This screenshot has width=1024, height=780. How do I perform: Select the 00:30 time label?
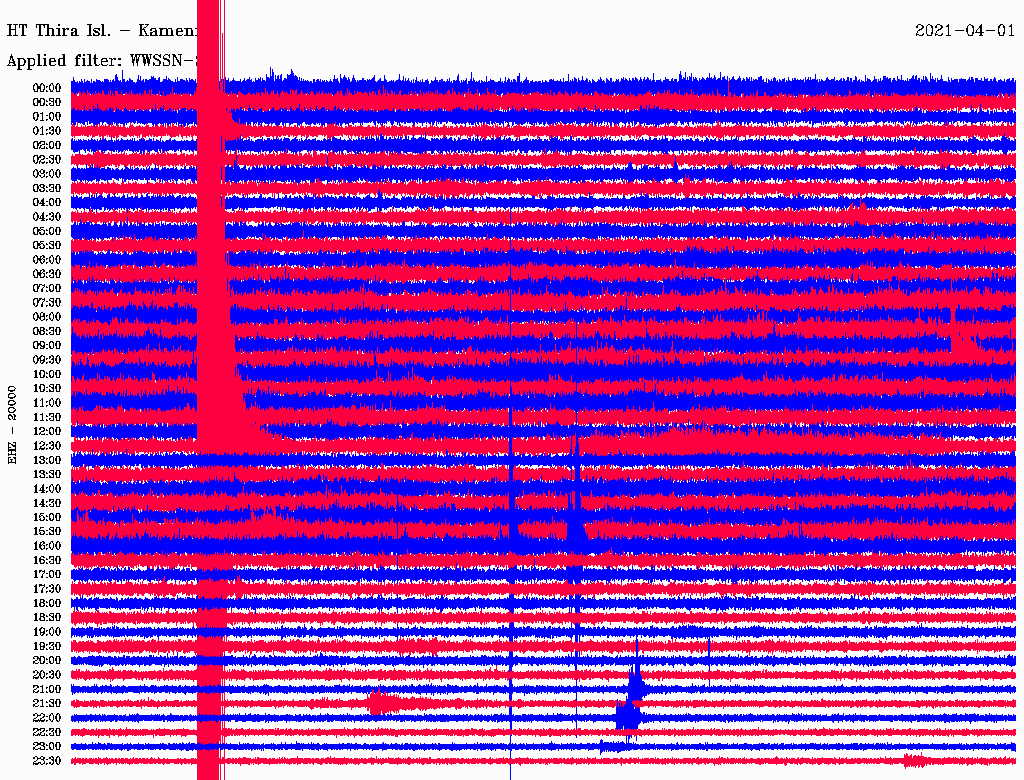coord(47,102)
